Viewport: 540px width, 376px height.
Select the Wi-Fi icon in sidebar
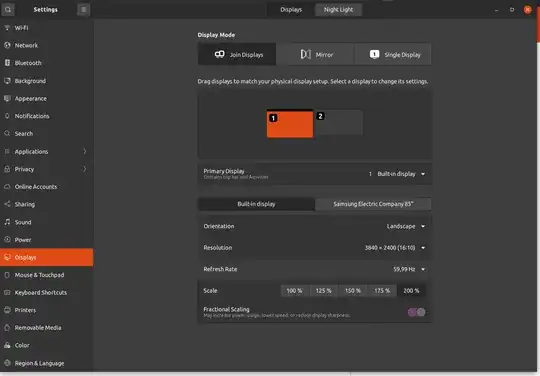(7, 28)
